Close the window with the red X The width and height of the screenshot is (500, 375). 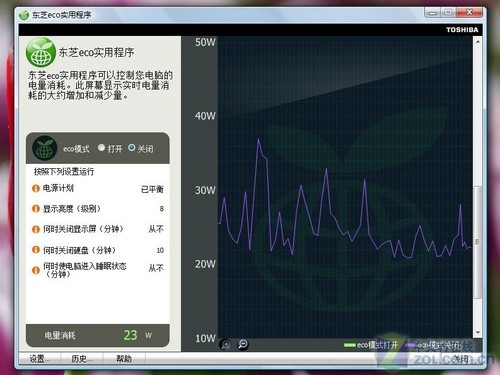pos(470,13)
